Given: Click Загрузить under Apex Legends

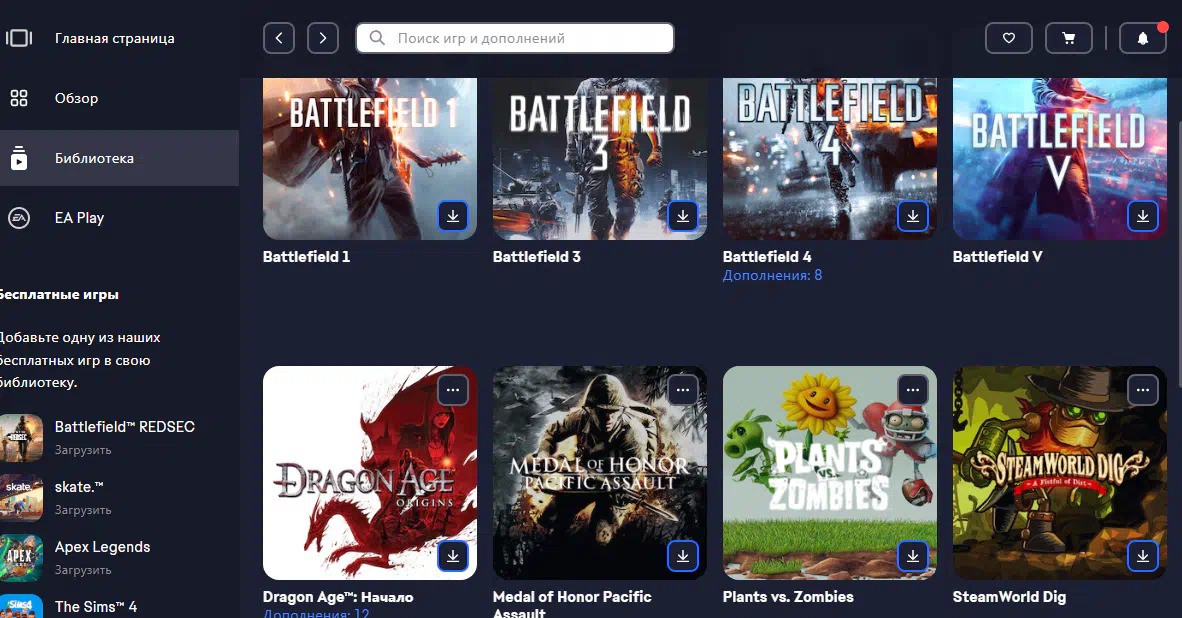Looking at the screenshot, I should point(83,570).
